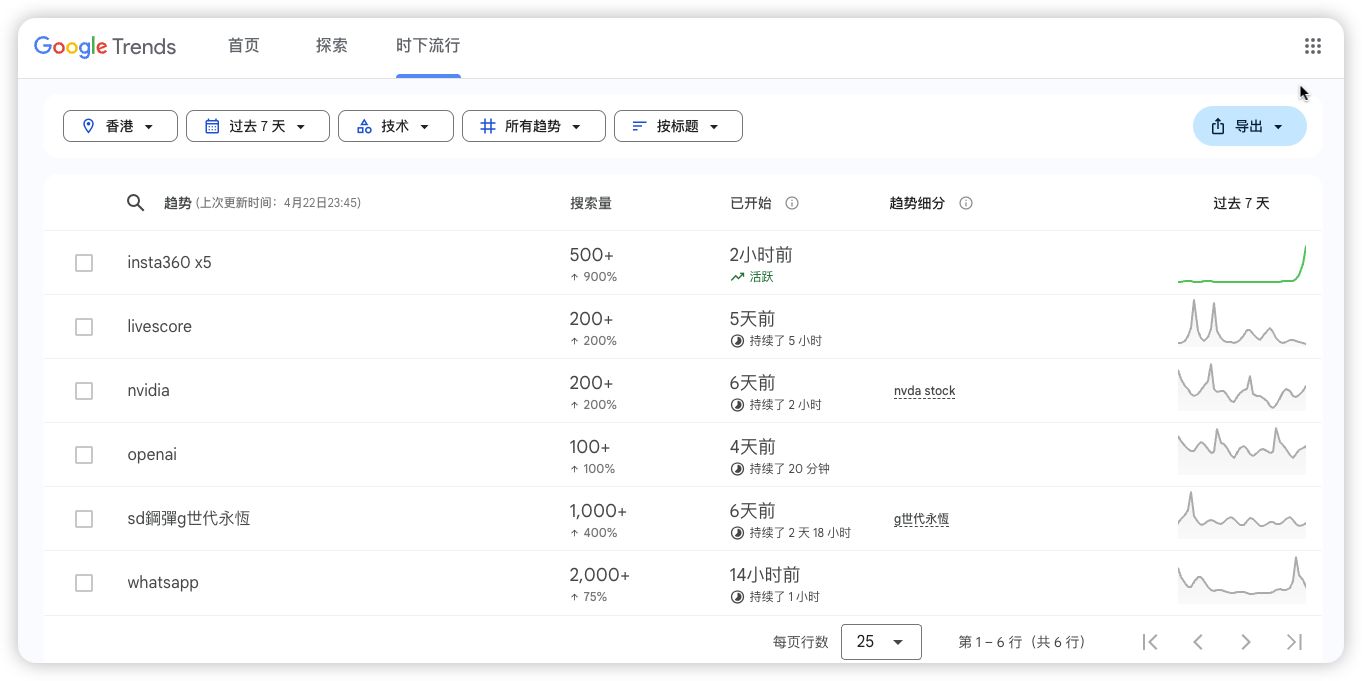Click the share icon in 导出 button
Screen dimensions: 1362x681
pos(1218,126)
